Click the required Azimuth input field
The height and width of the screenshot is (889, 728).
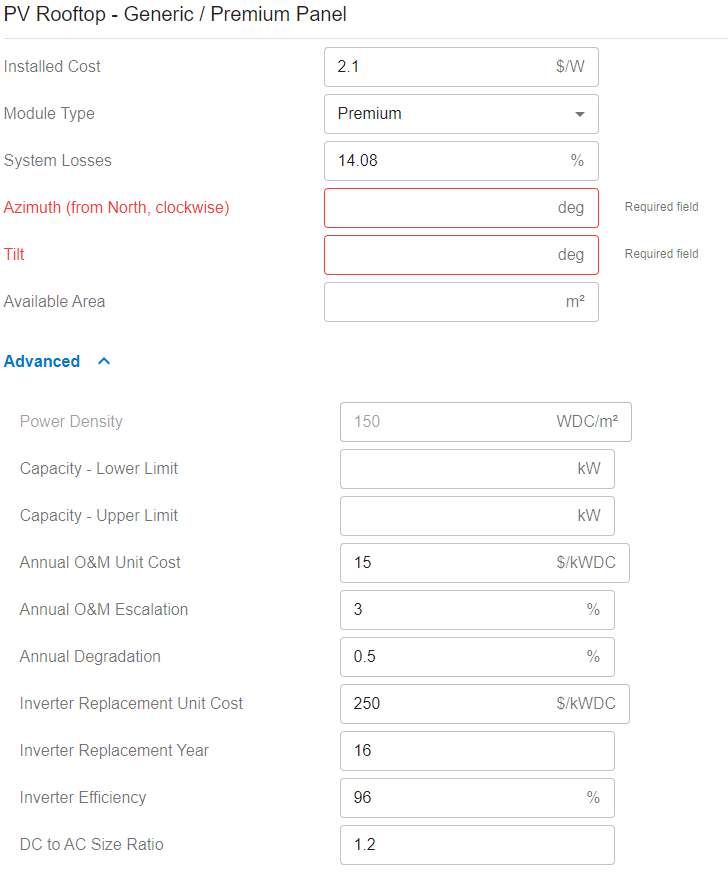point(440,208)
